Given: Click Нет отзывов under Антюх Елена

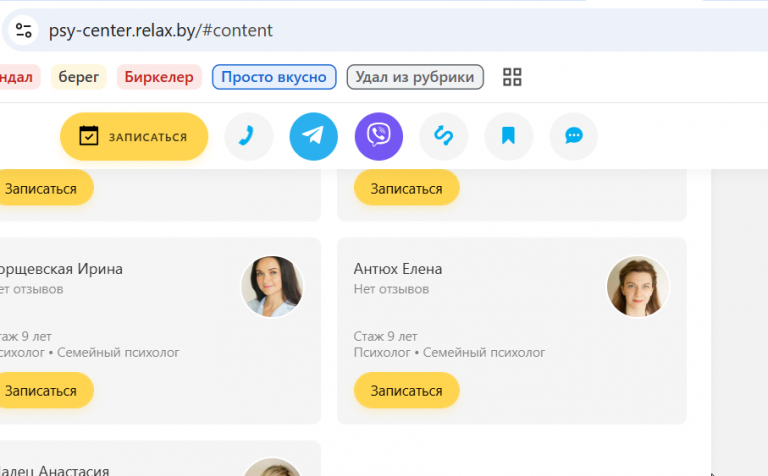Looking at the screenshot, I should (391, 289).
